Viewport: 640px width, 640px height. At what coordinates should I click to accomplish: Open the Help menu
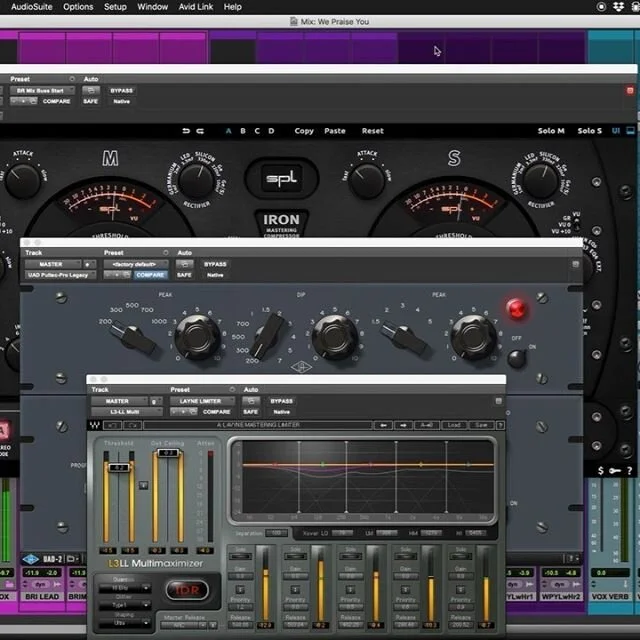point(233,7)
